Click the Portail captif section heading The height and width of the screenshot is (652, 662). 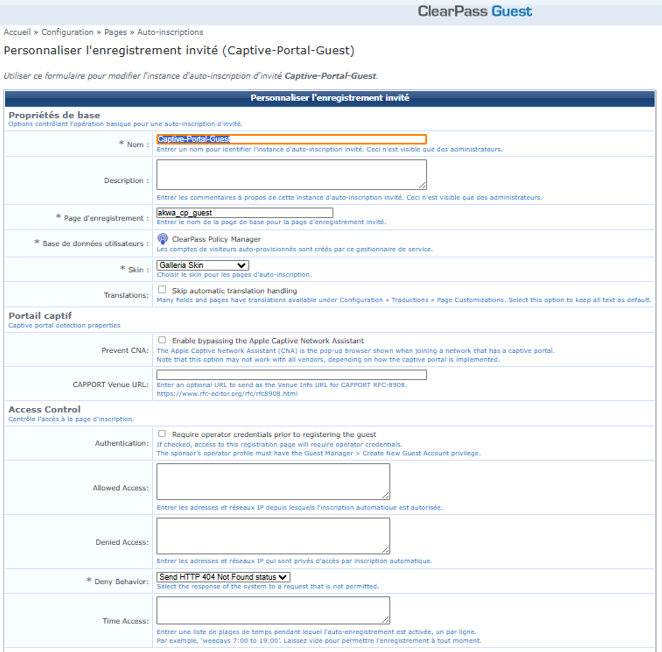40,316
